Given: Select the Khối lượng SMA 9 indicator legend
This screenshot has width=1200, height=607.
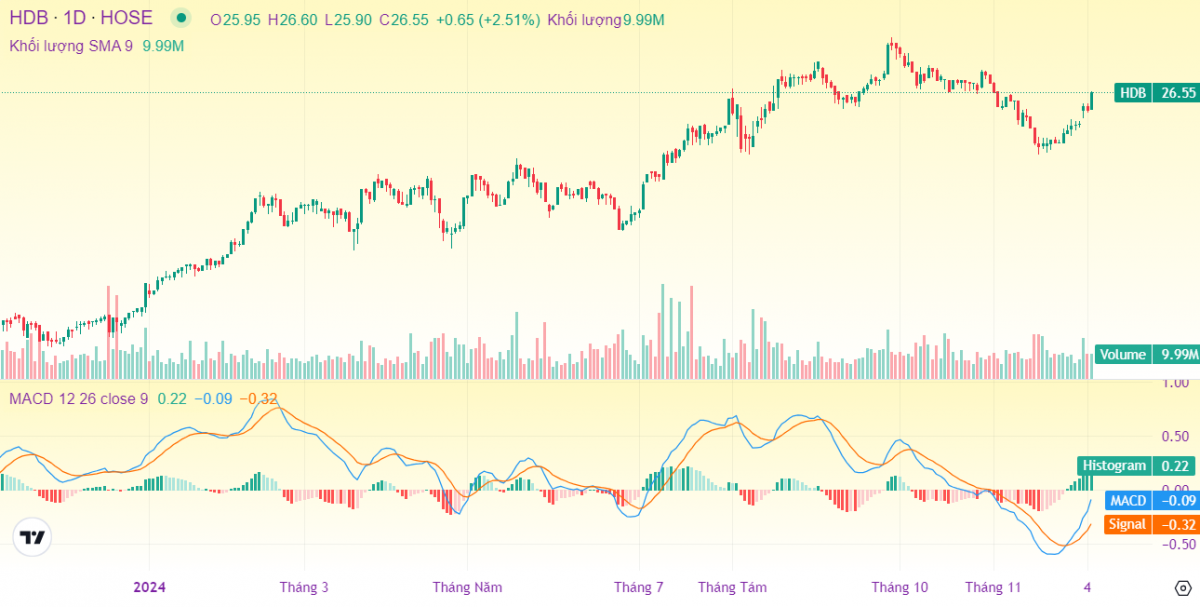Looking at the screenshot, I should click(x=97, y=45).
